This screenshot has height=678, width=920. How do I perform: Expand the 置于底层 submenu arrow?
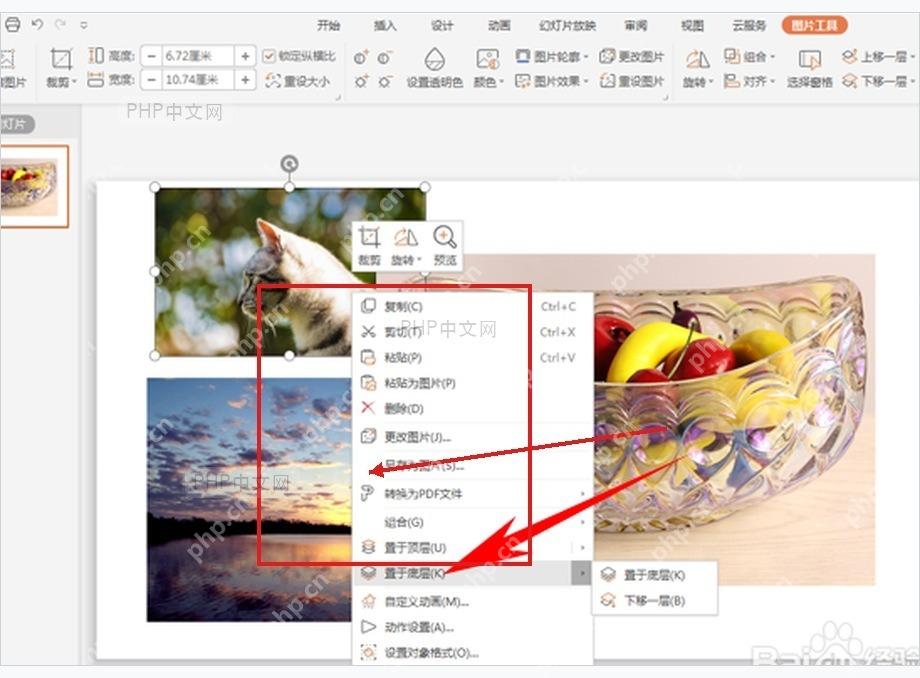point(581,573)
